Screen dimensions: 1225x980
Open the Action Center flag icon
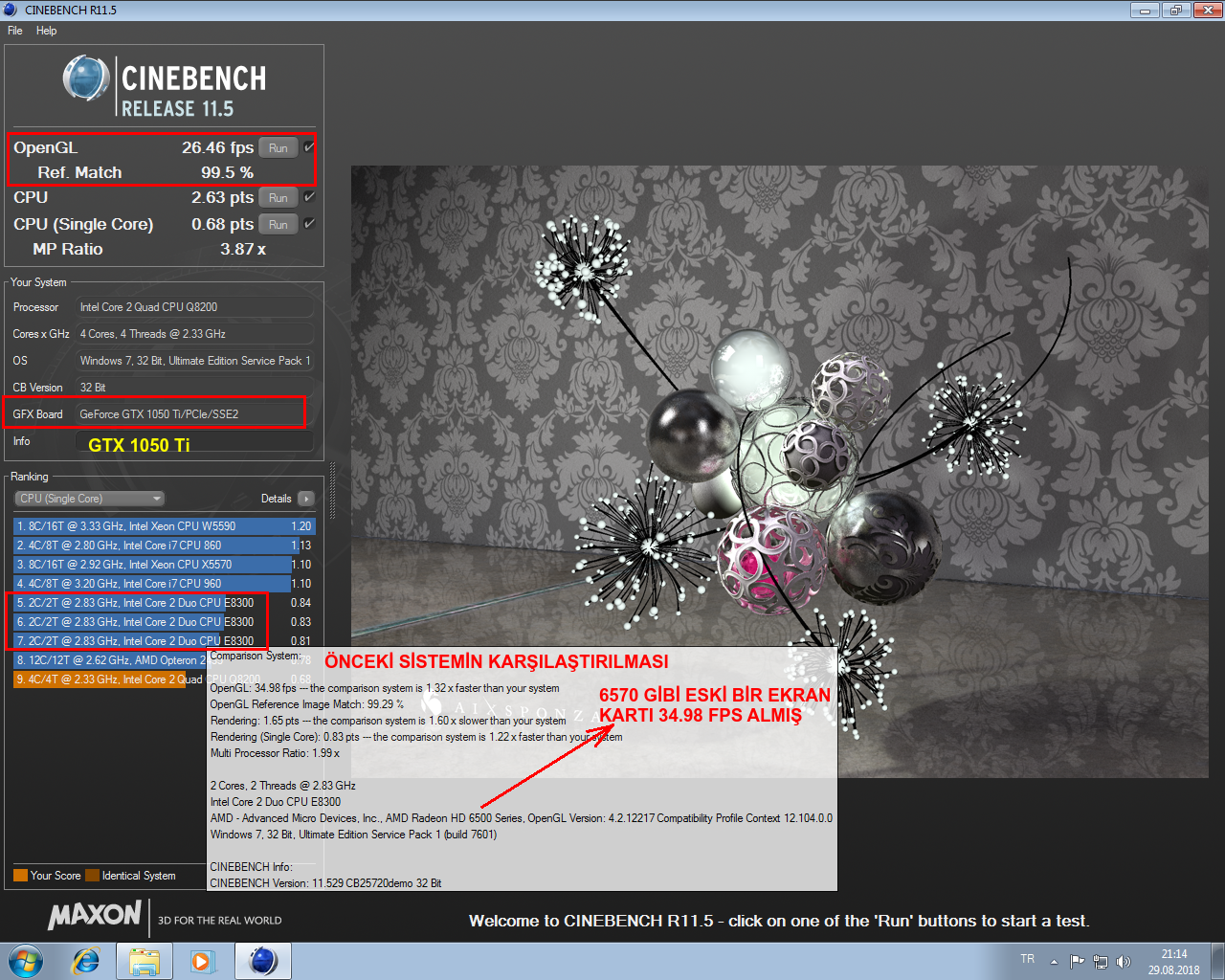coord(1078,962)
